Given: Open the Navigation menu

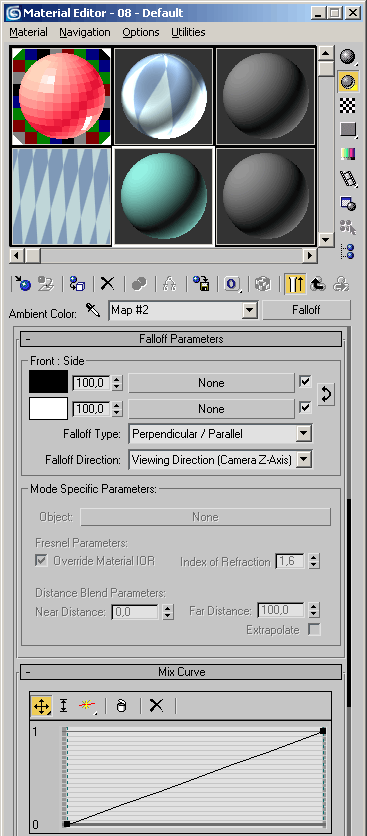Looking at the screenshot, I should pos(85,32).
